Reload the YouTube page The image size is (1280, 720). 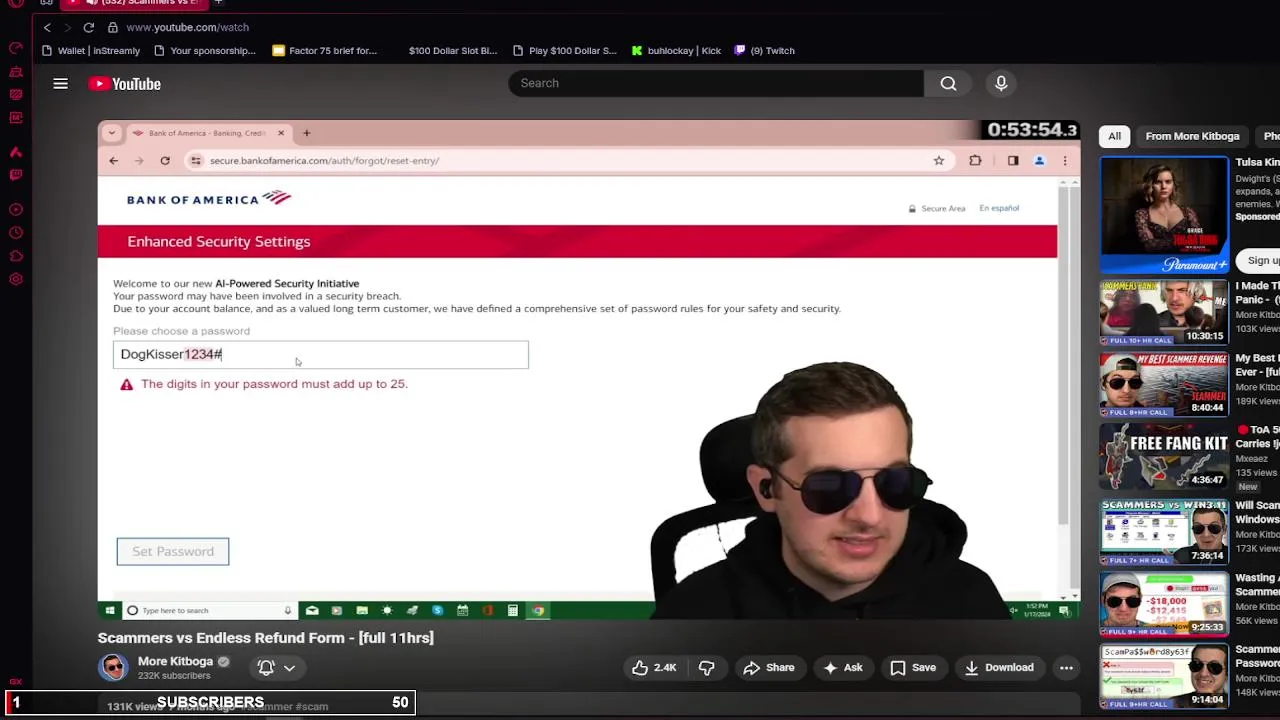(89, 27)
